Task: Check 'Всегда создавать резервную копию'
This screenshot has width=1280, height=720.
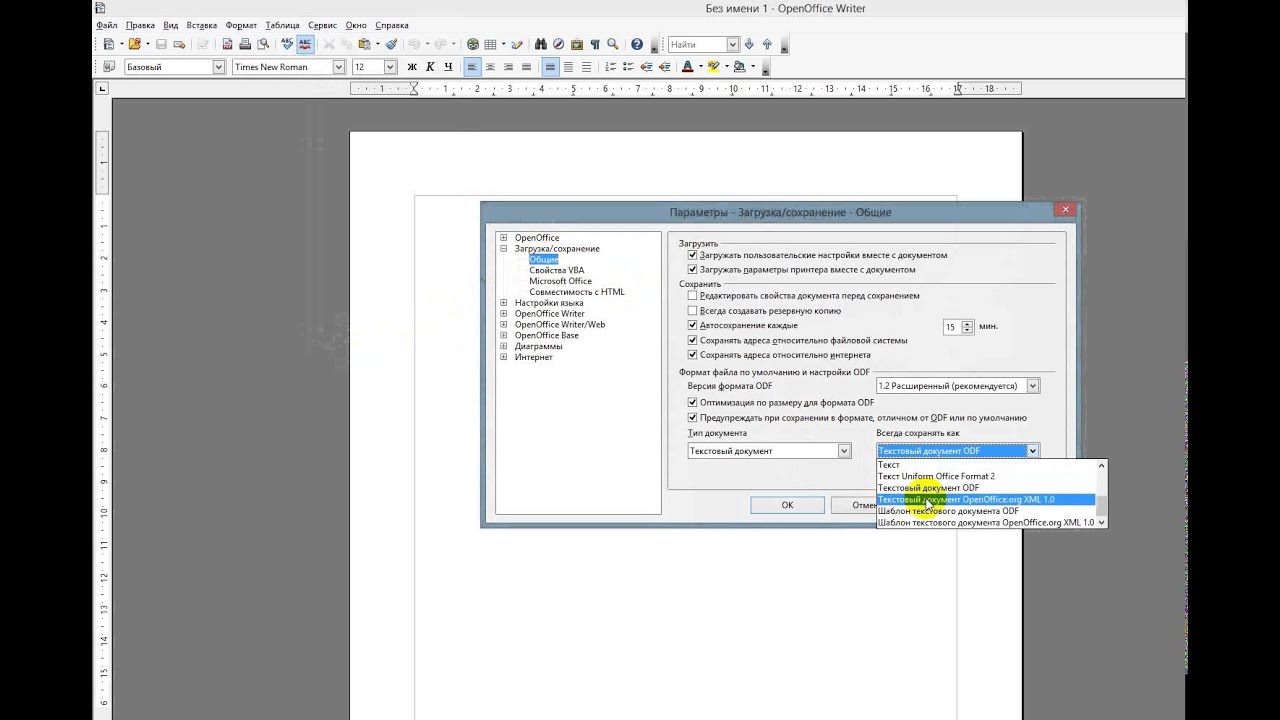Action: (x=692, y=311)
